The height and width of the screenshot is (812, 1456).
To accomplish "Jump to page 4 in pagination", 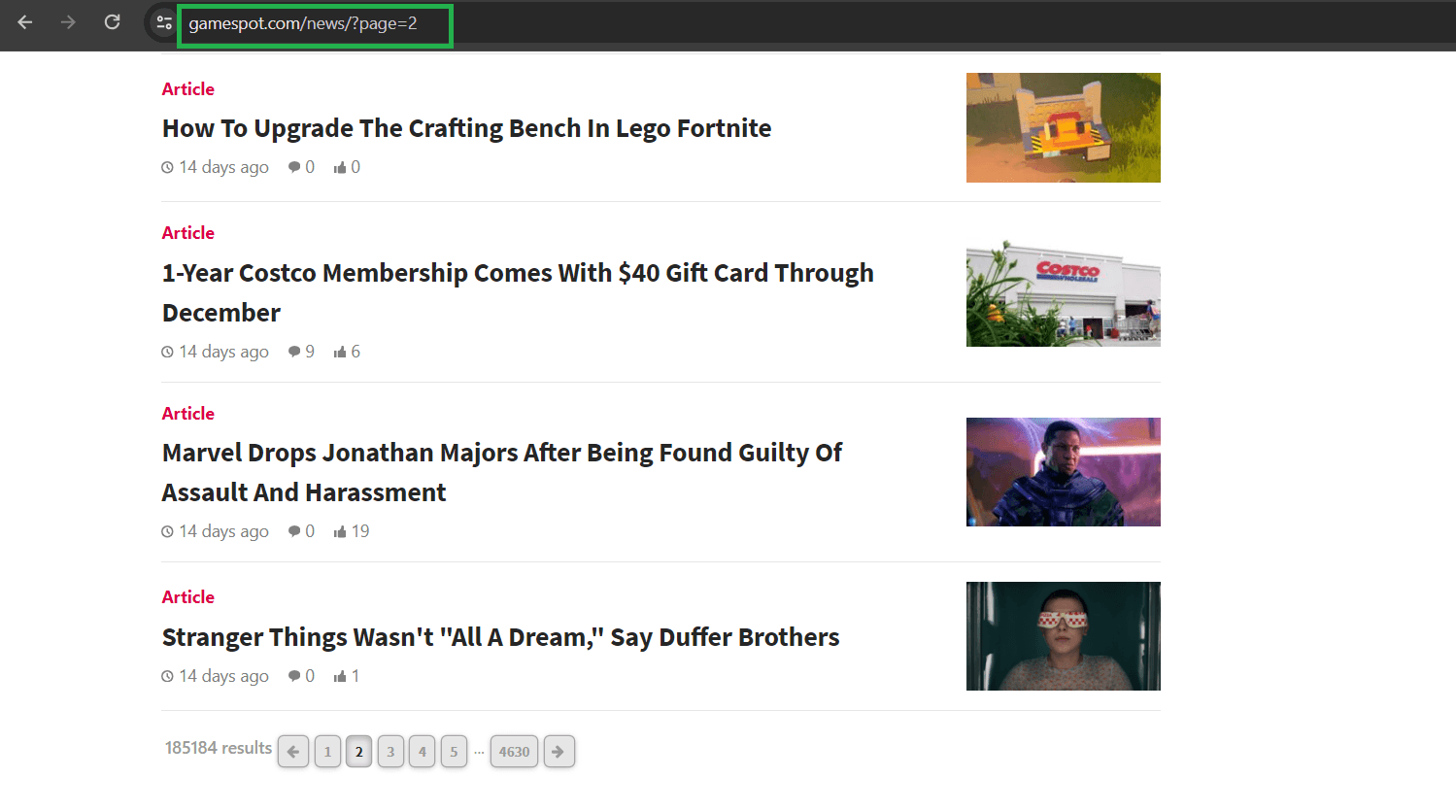I will pos(423,752).
